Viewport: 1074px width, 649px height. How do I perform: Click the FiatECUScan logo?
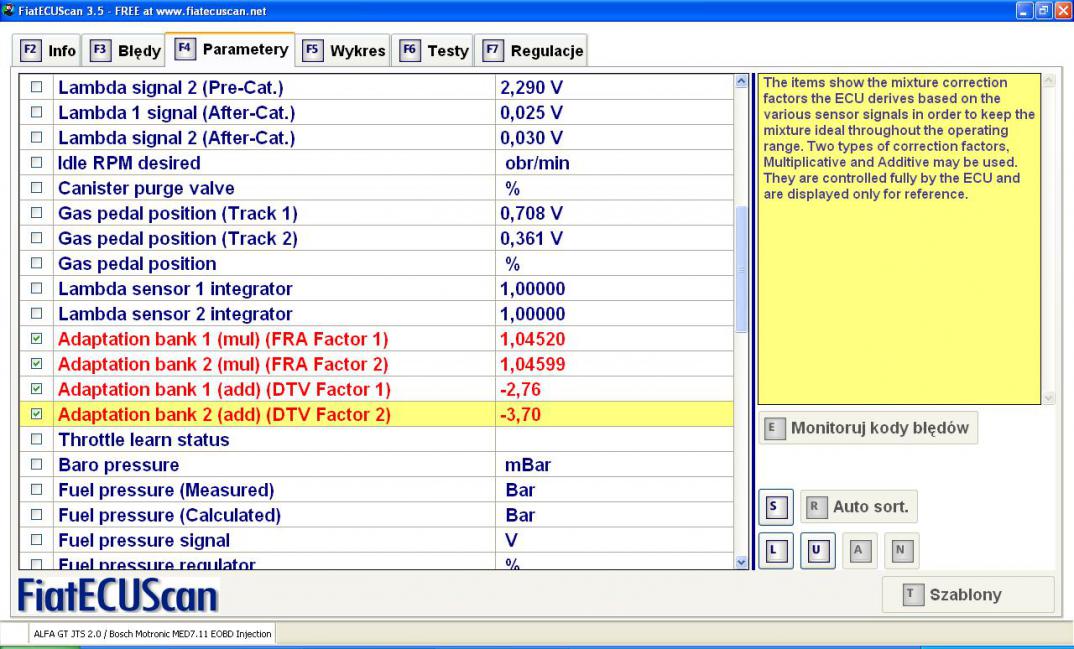117,595
